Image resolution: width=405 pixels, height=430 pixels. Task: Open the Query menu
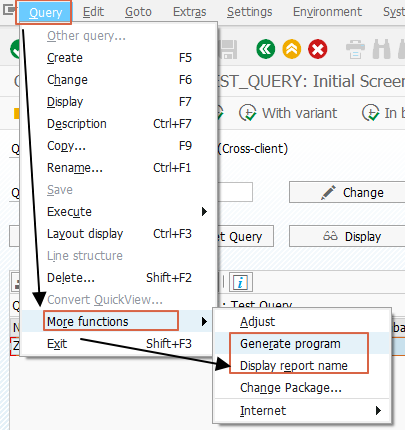click(x=45, y=13)
